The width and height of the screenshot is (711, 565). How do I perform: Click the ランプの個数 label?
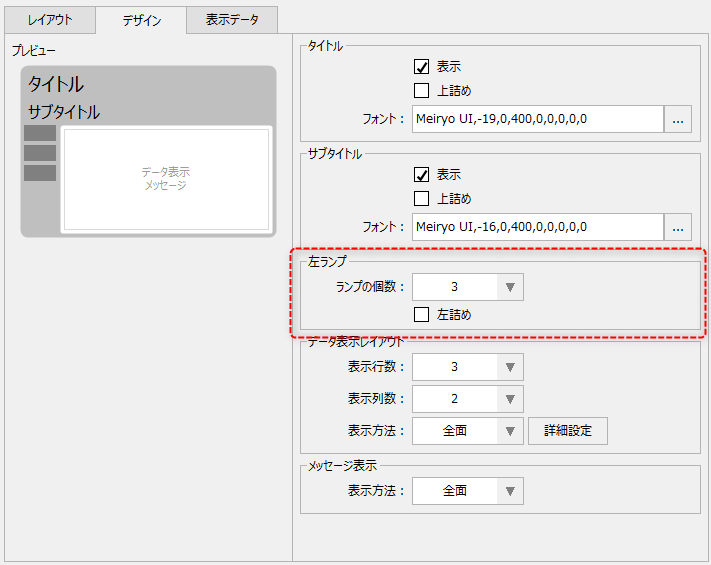tap(370, 287)
